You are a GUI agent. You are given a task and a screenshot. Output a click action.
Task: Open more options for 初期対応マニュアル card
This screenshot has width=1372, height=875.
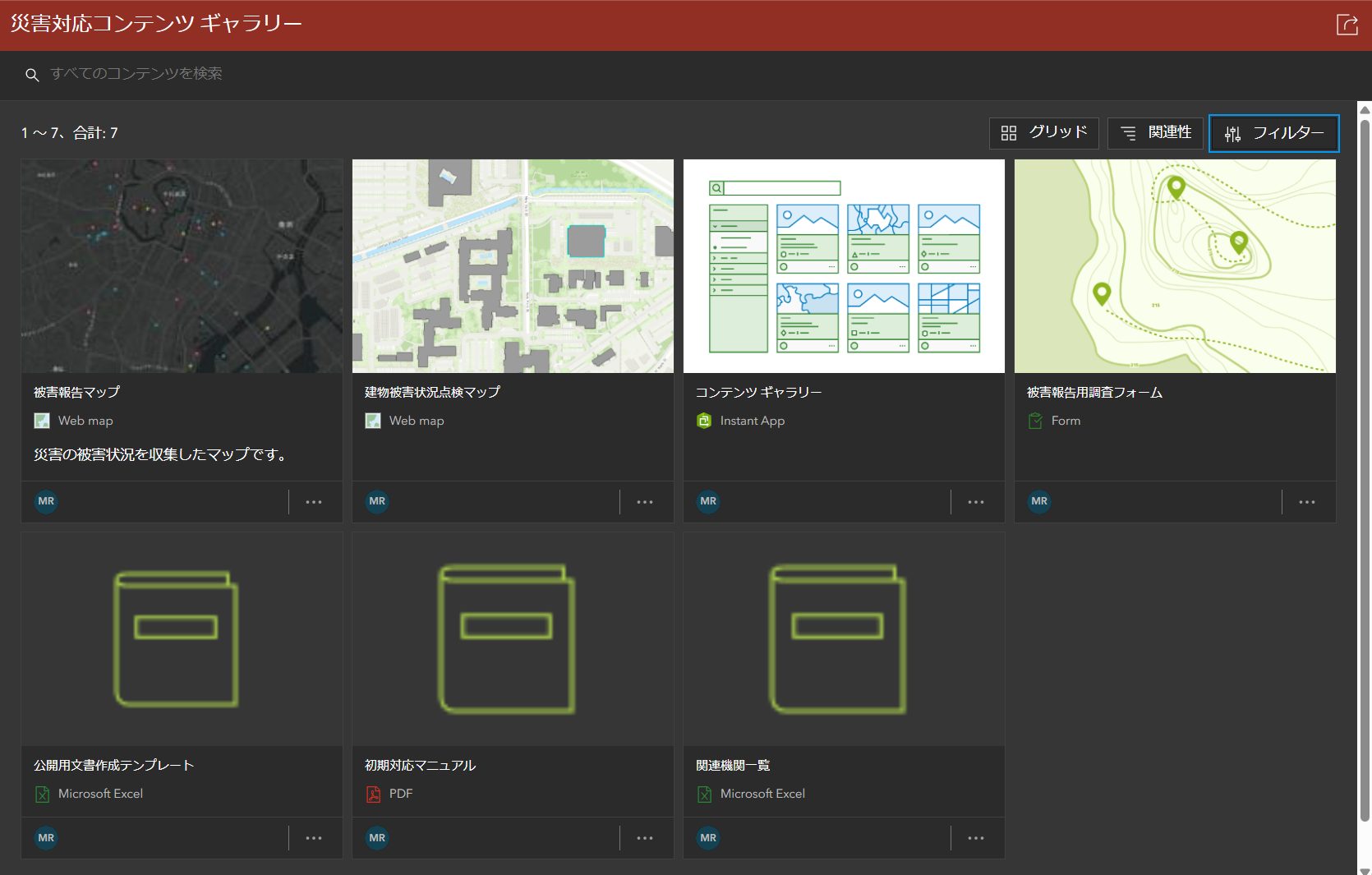click(645, 838)
